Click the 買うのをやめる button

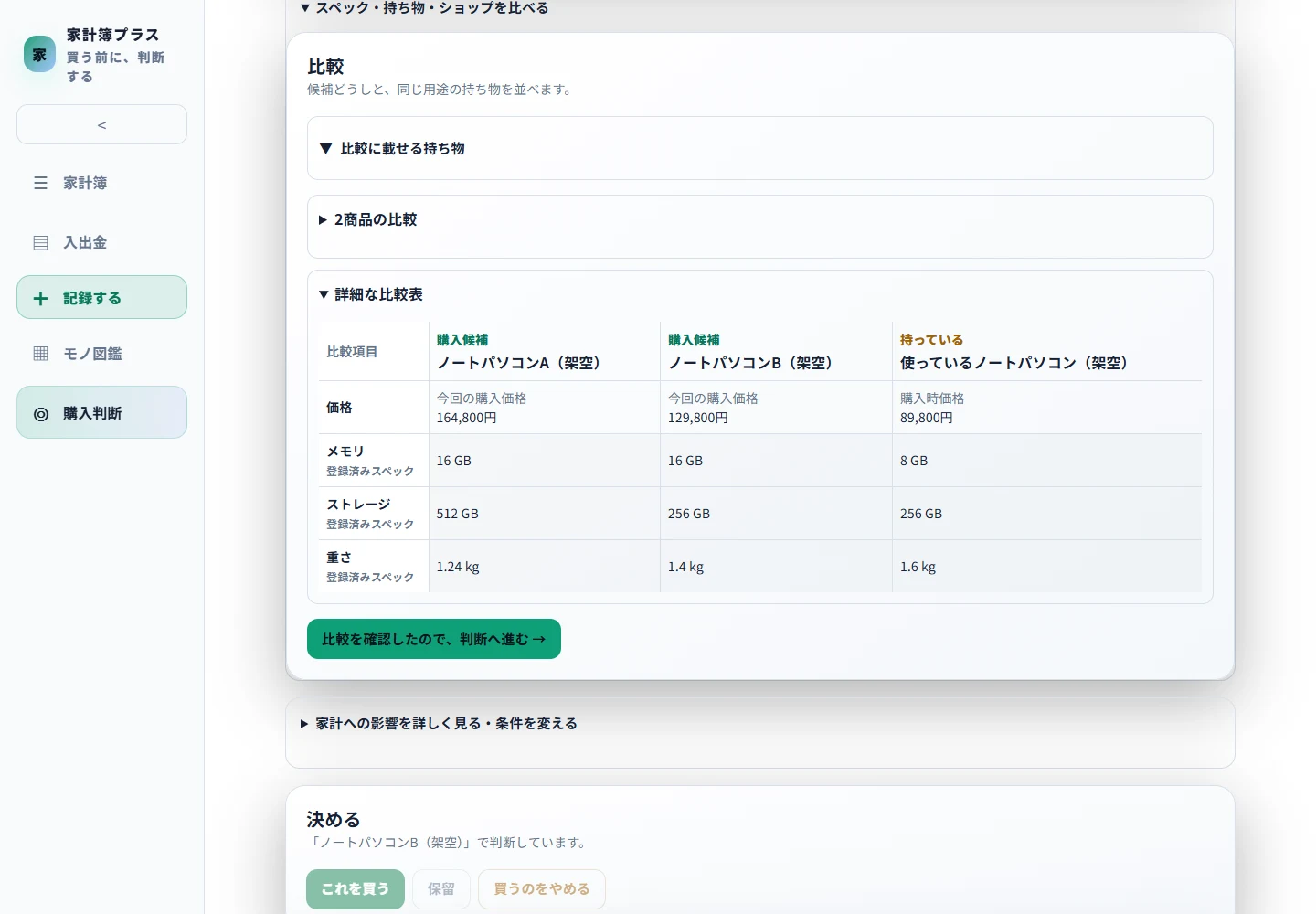tap(542, 888)
